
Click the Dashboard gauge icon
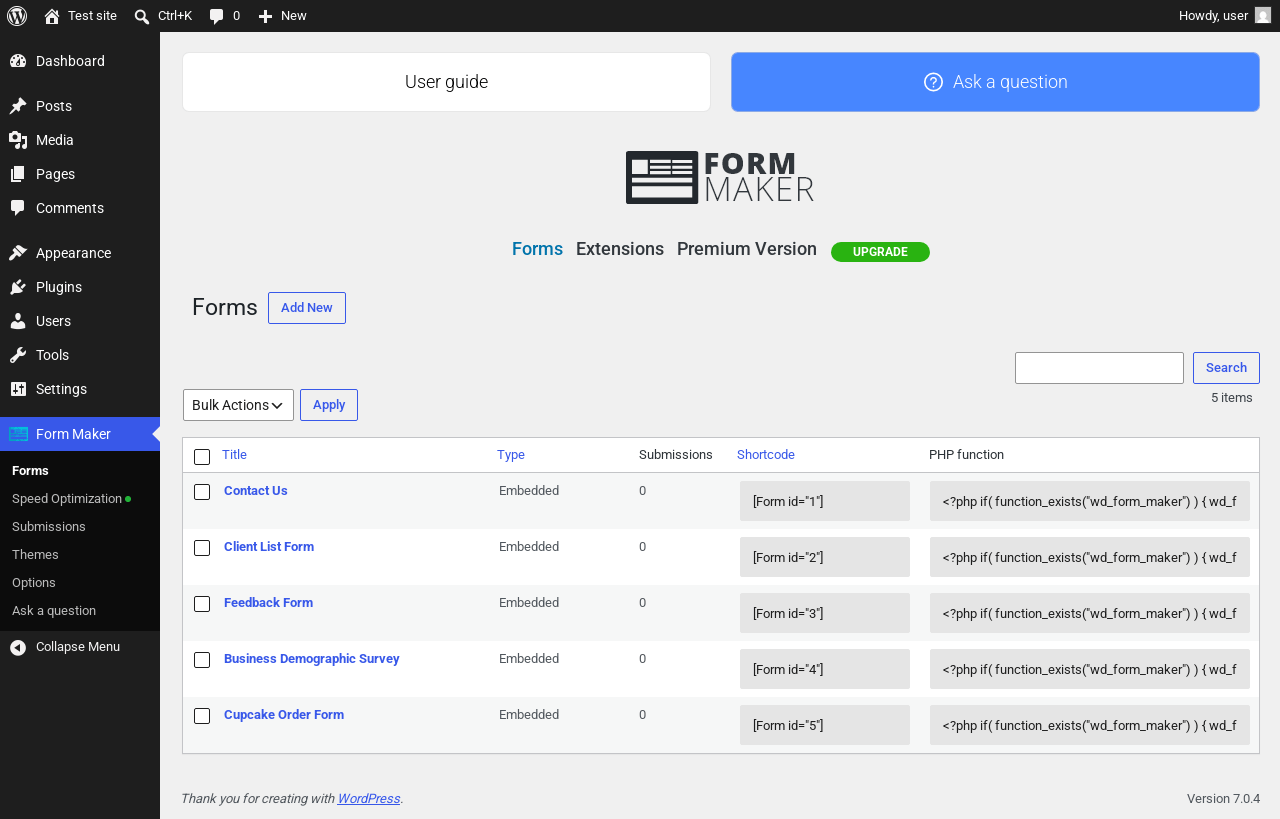(x=18, y=61)
